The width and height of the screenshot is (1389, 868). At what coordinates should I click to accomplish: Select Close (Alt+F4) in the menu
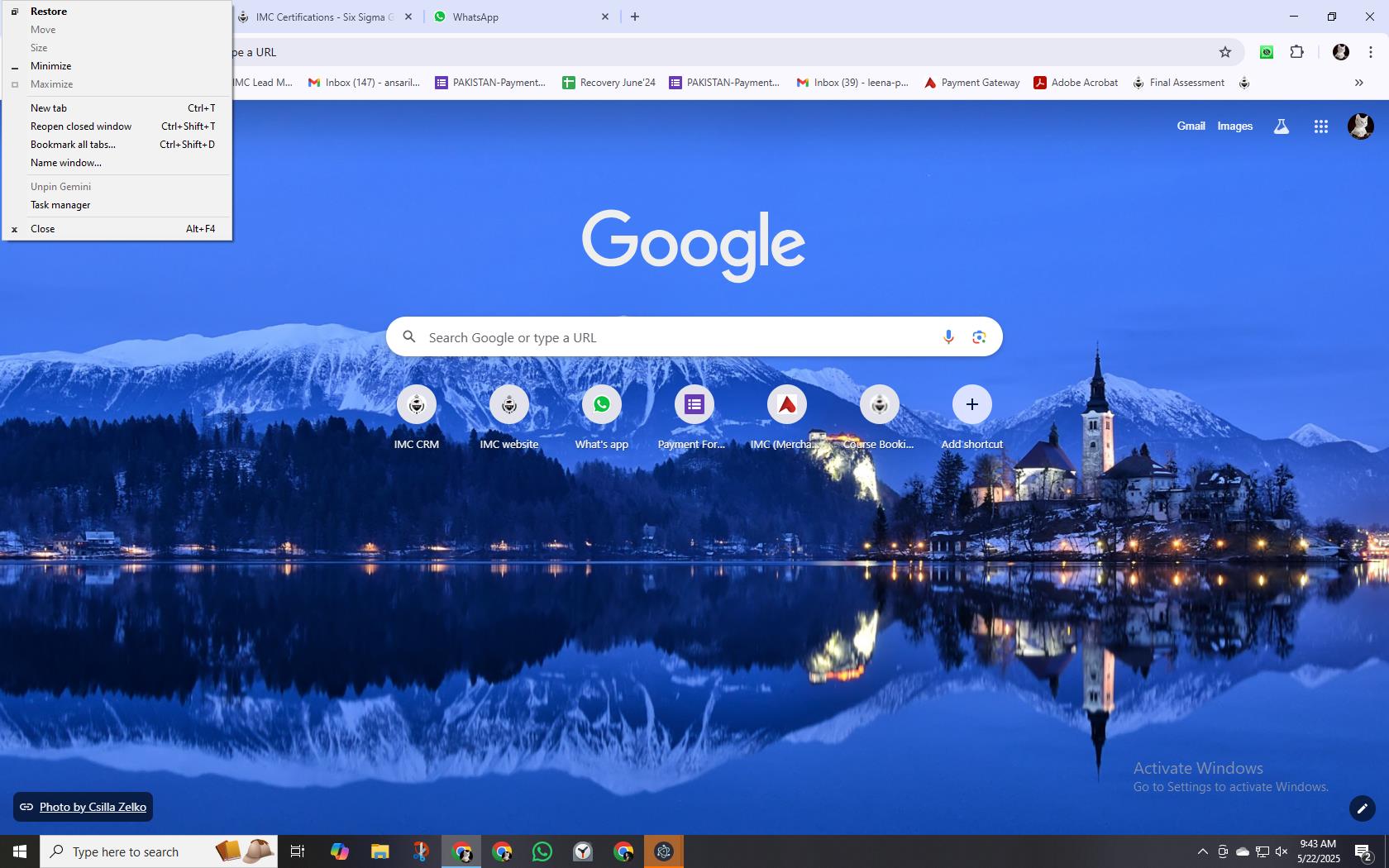coord(117,229)
